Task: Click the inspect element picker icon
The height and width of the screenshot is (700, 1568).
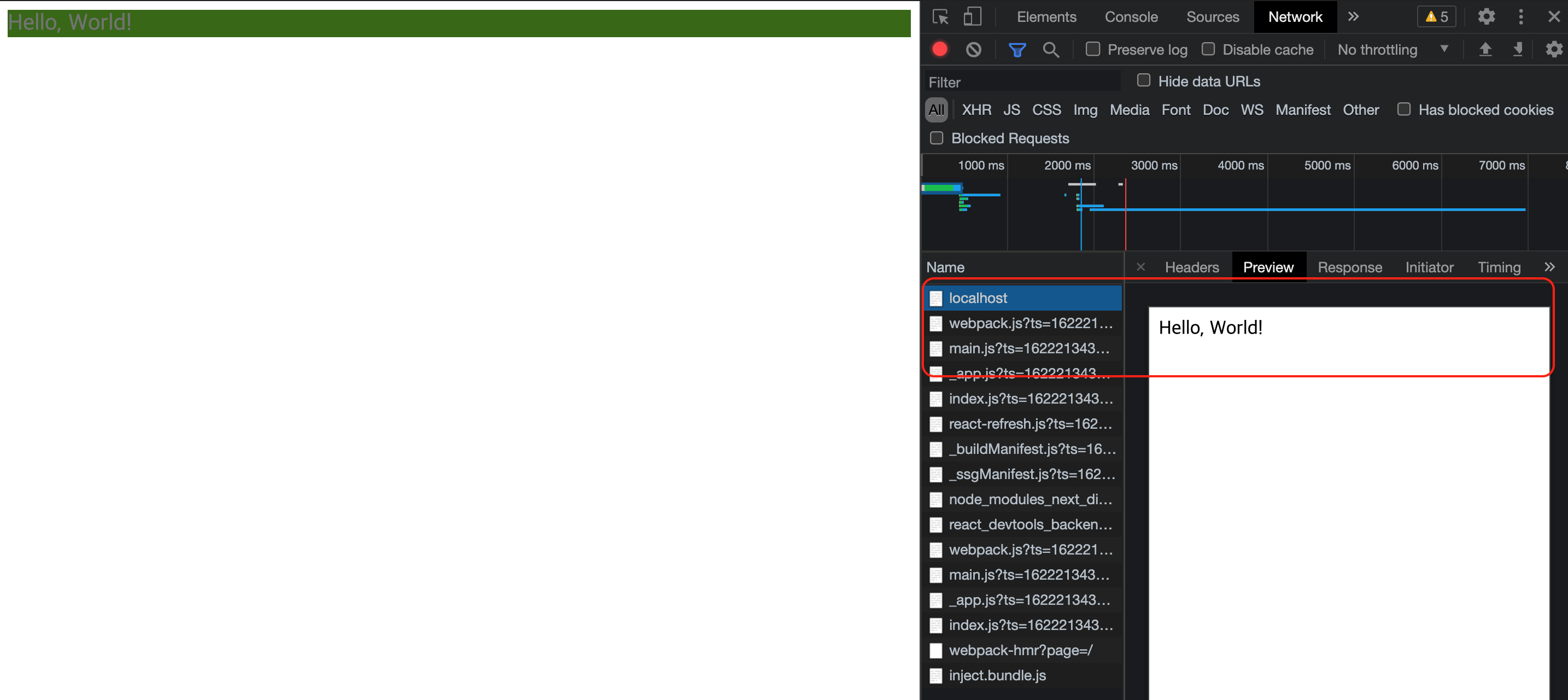Action: point(940,17)
